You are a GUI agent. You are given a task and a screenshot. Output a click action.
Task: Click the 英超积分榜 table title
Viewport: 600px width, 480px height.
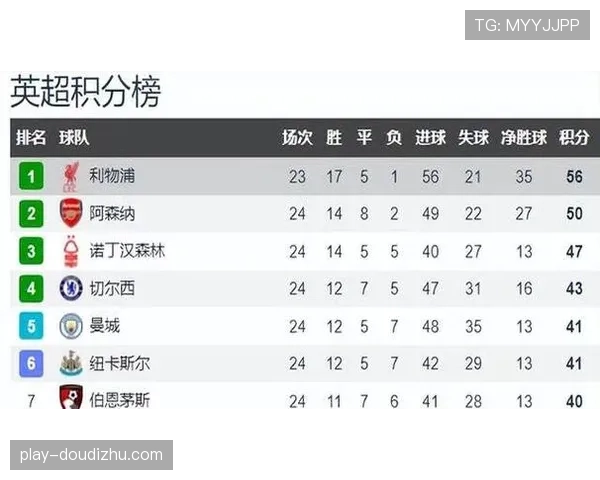85,91
